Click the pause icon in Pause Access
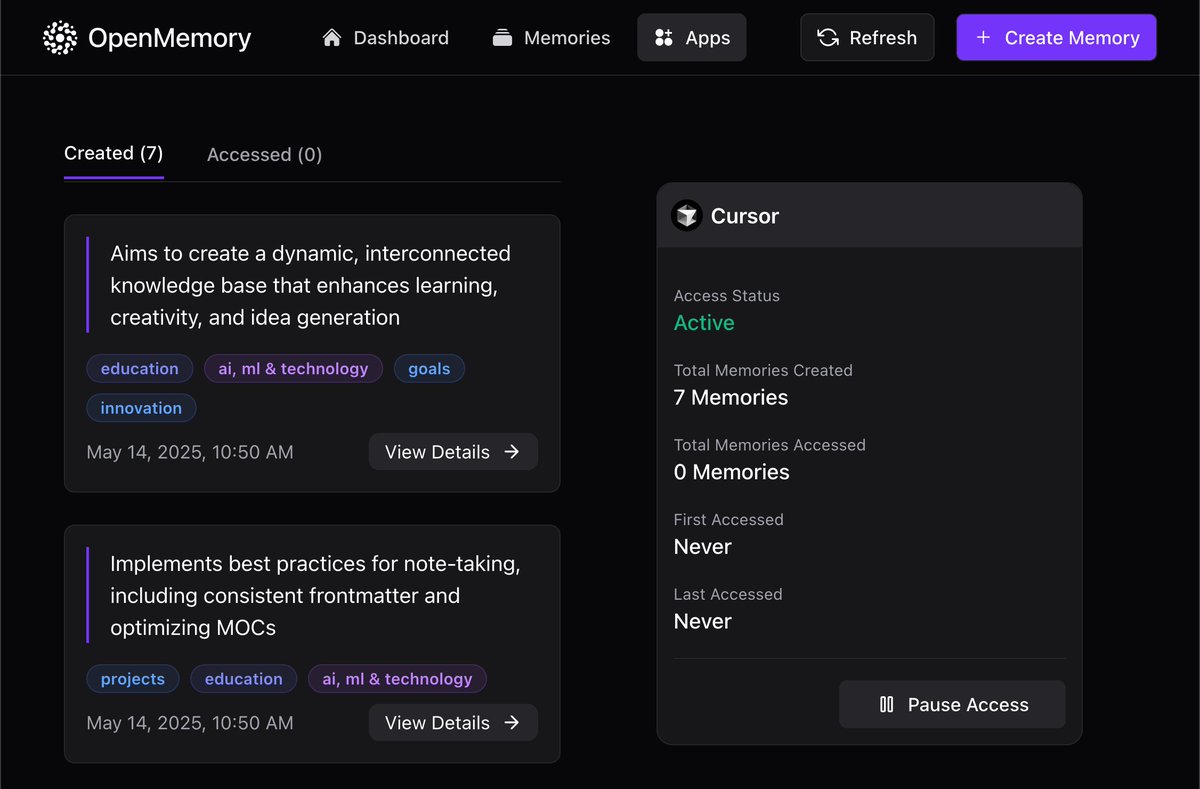1200x789 pixels. [886, 705]
